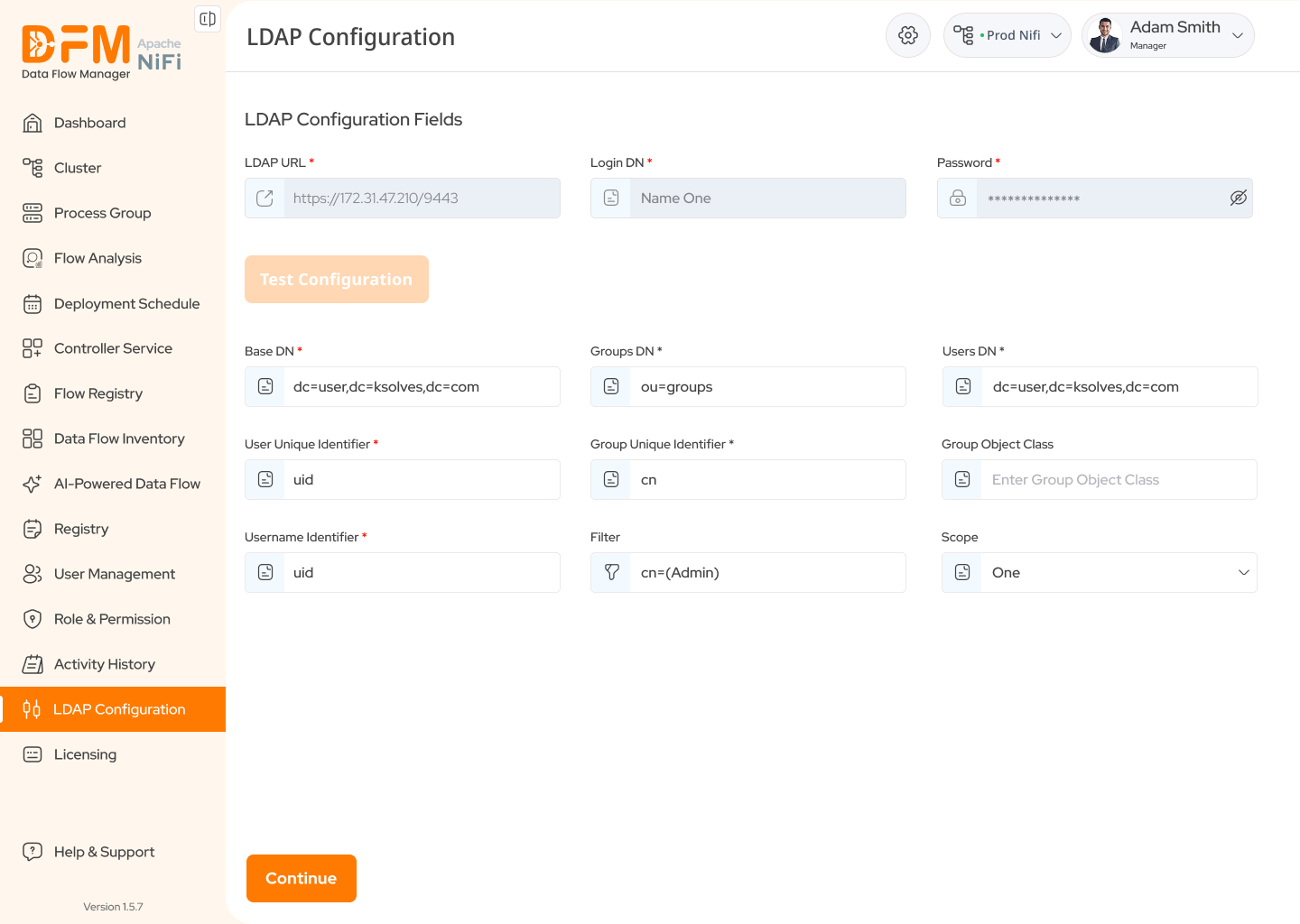Click the Flow Analysis icon
Image resolution: width=1300 pixels, height=924 pixels.
(32, 258)
